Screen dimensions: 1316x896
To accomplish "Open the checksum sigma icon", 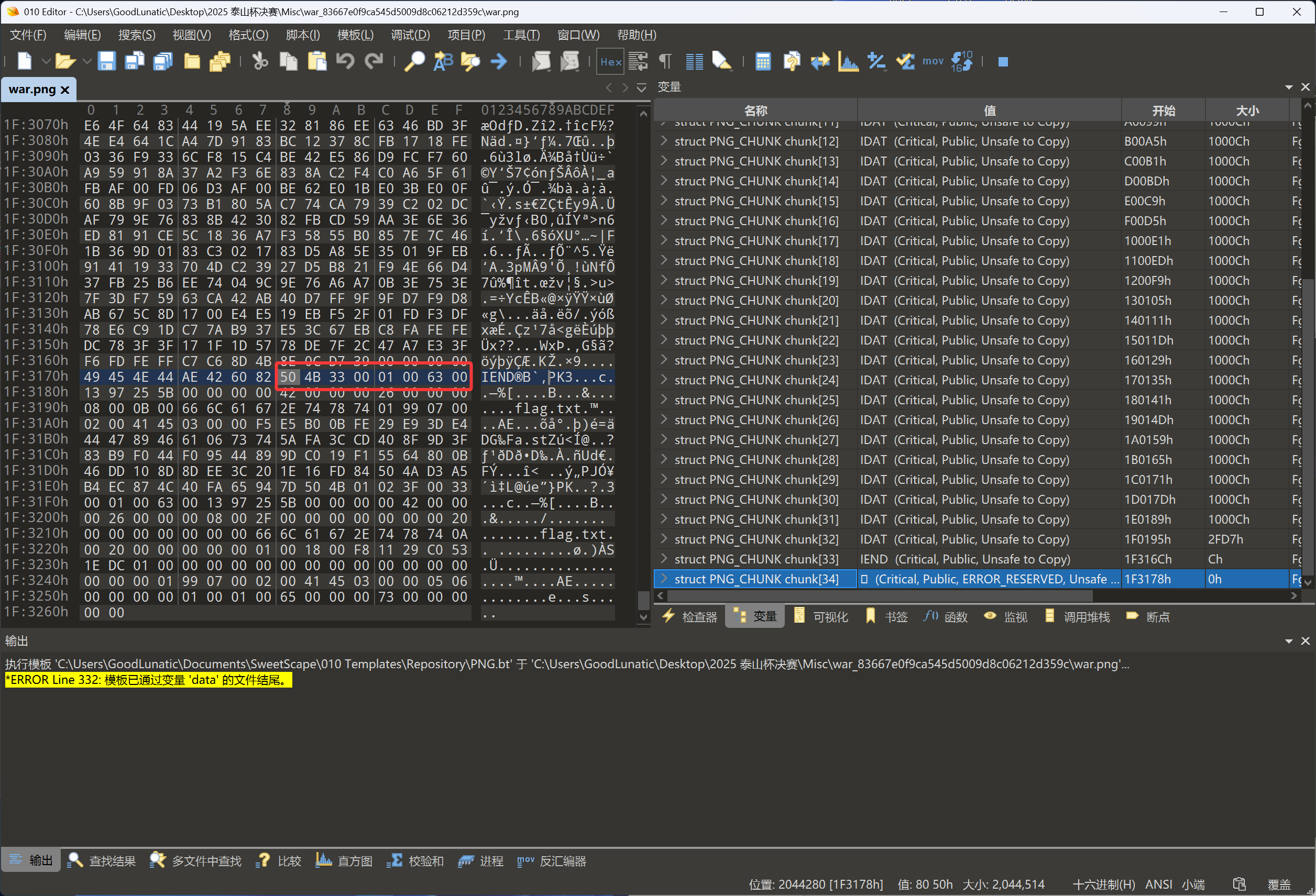I will tap(905, 61).
